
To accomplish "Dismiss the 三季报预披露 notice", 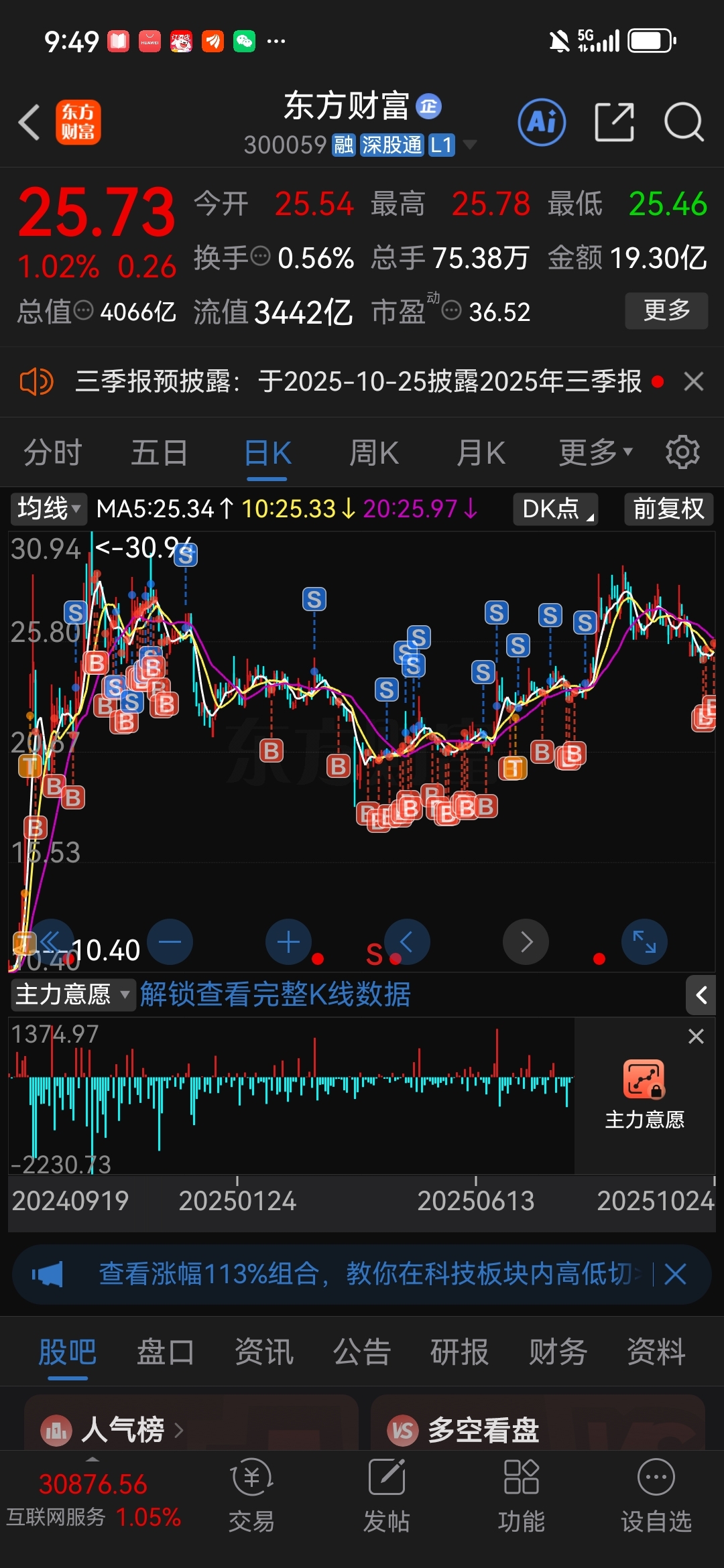I will pos(694,382).
